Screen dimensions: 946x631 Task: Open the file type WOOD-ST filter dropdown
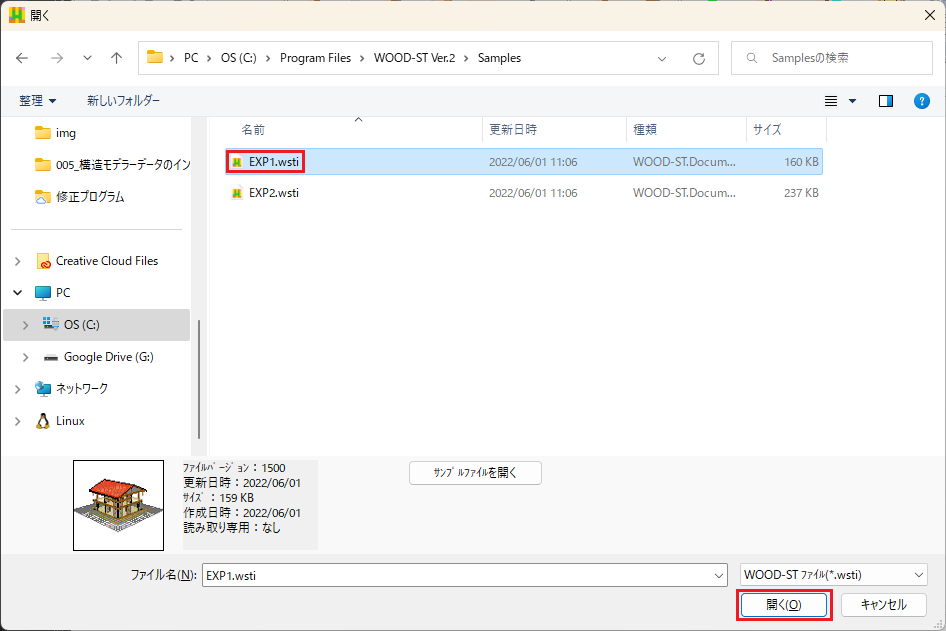click(833, 575)
